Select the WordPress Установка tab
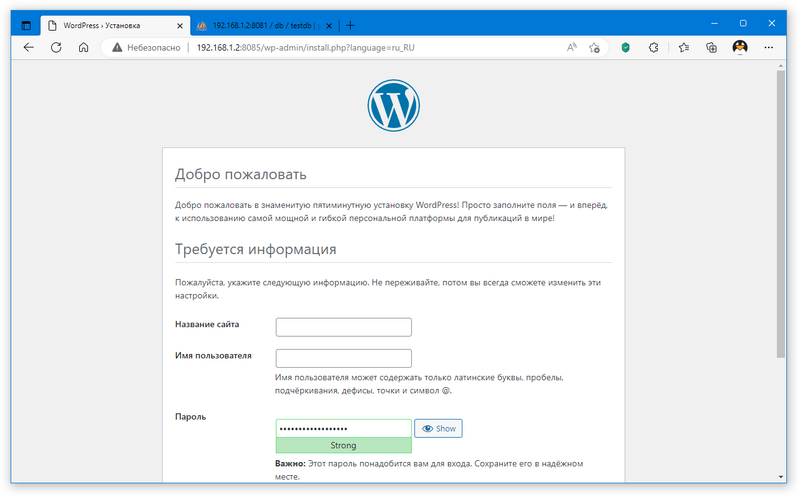 click(115, 25)
